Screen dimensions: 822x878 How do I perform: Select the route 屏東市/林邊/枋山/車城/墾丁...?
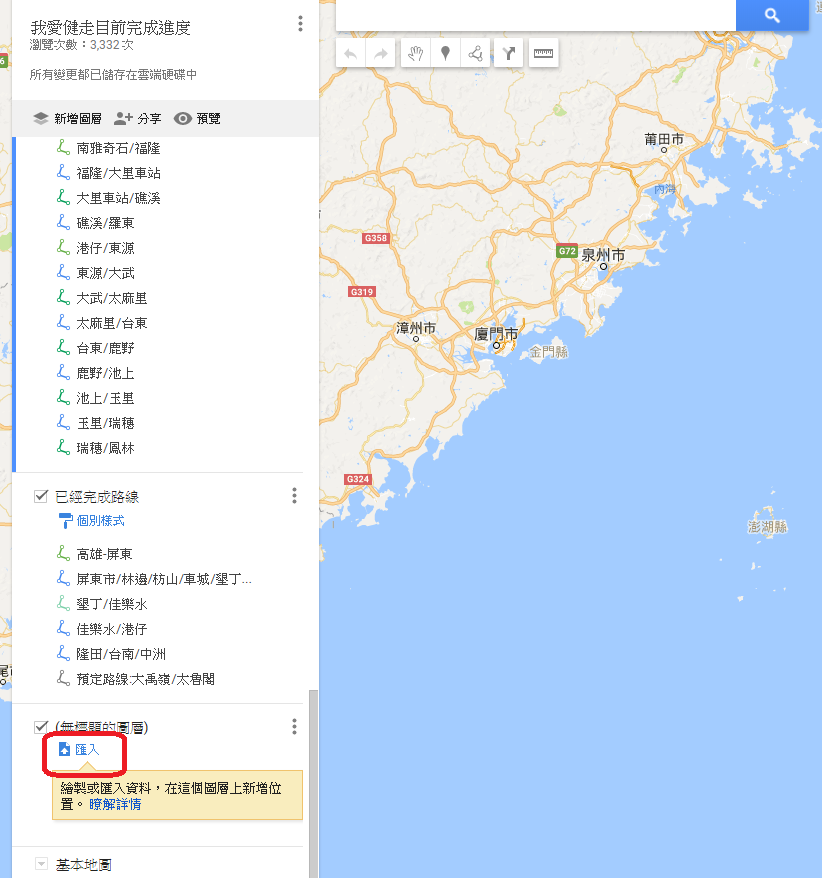[164, 579]
